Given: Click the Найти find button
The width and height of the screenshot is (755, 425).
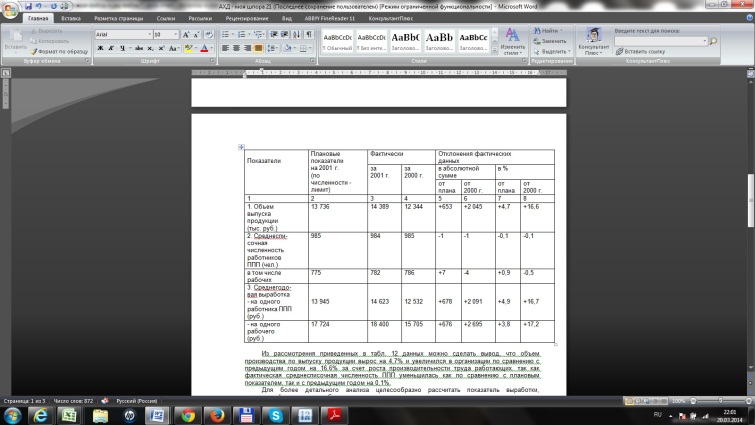Looking at the screenshot, I should 548,31.
